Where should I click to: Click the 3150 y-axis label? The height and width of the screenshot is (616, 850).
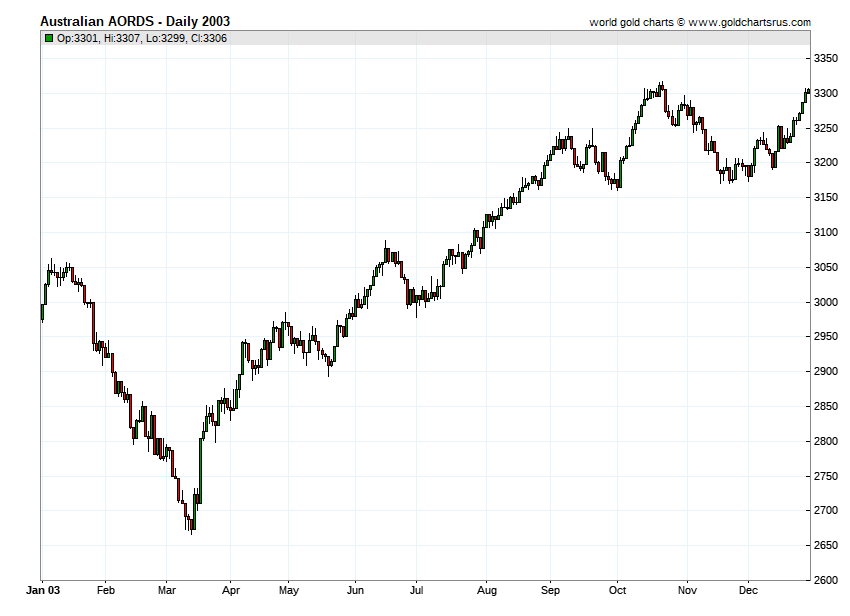(x=826, y=197)
